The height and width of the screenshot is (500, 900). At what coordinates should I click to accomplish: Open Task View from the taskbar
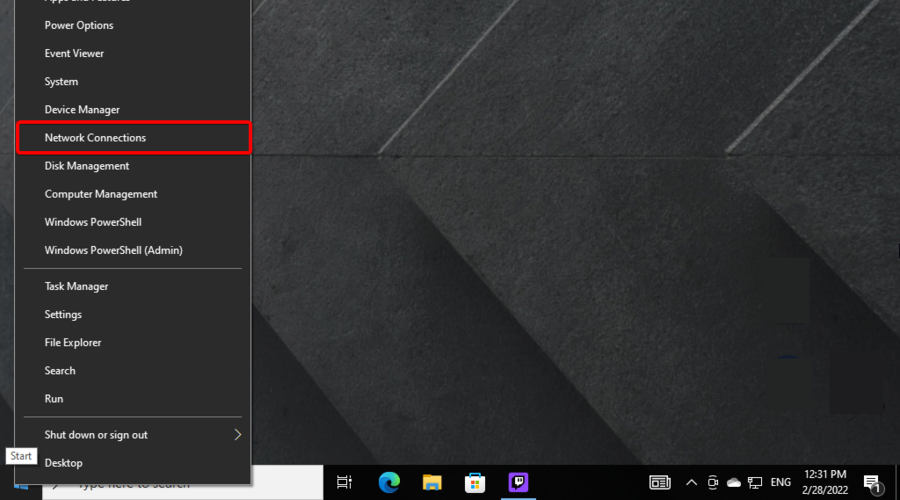tap(344, 482)
